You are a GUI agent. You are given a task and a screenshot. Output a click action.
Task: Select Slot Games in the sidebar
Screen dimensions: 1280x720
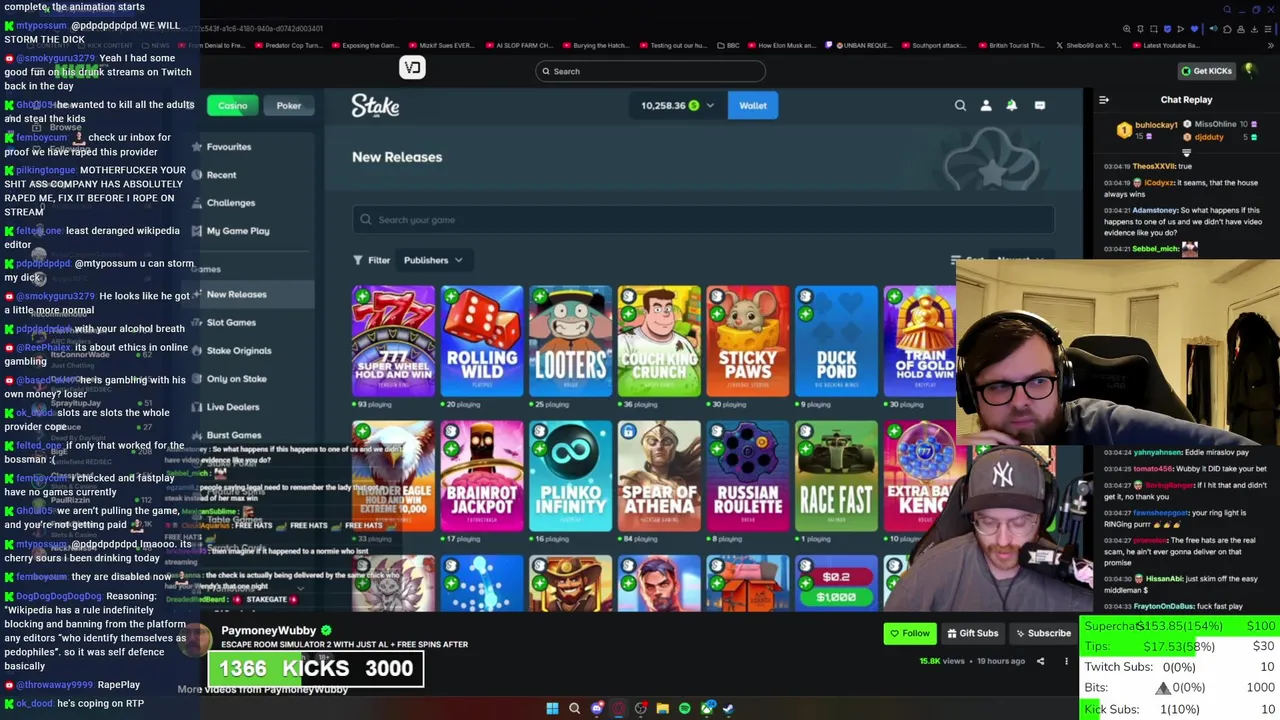point(231,323)
